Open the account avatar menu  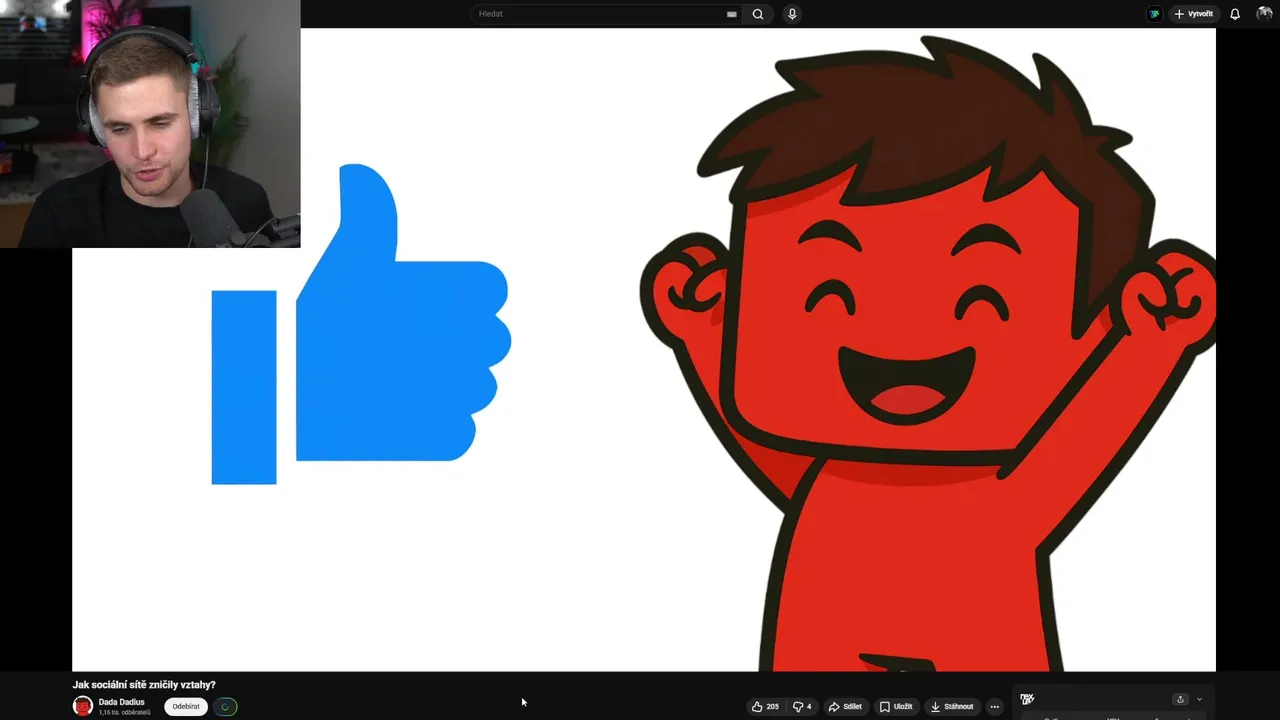[x=1264, y=14]
